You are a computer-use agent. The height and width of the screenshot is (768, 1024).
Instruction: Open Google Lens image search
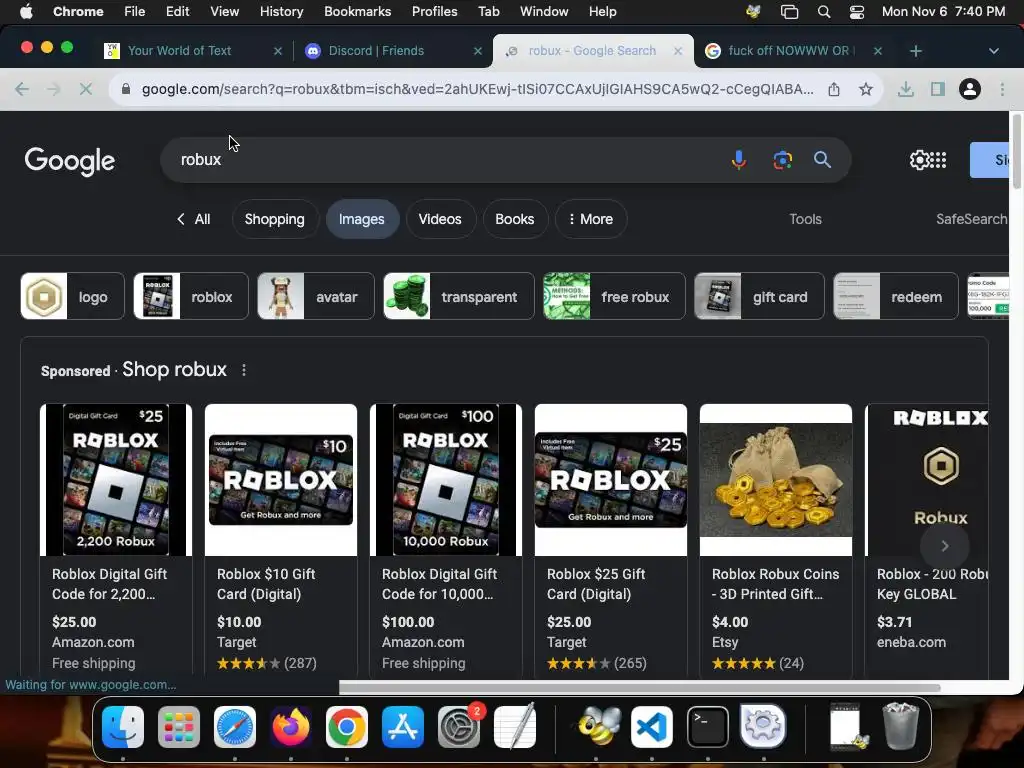tap(782, 160)
